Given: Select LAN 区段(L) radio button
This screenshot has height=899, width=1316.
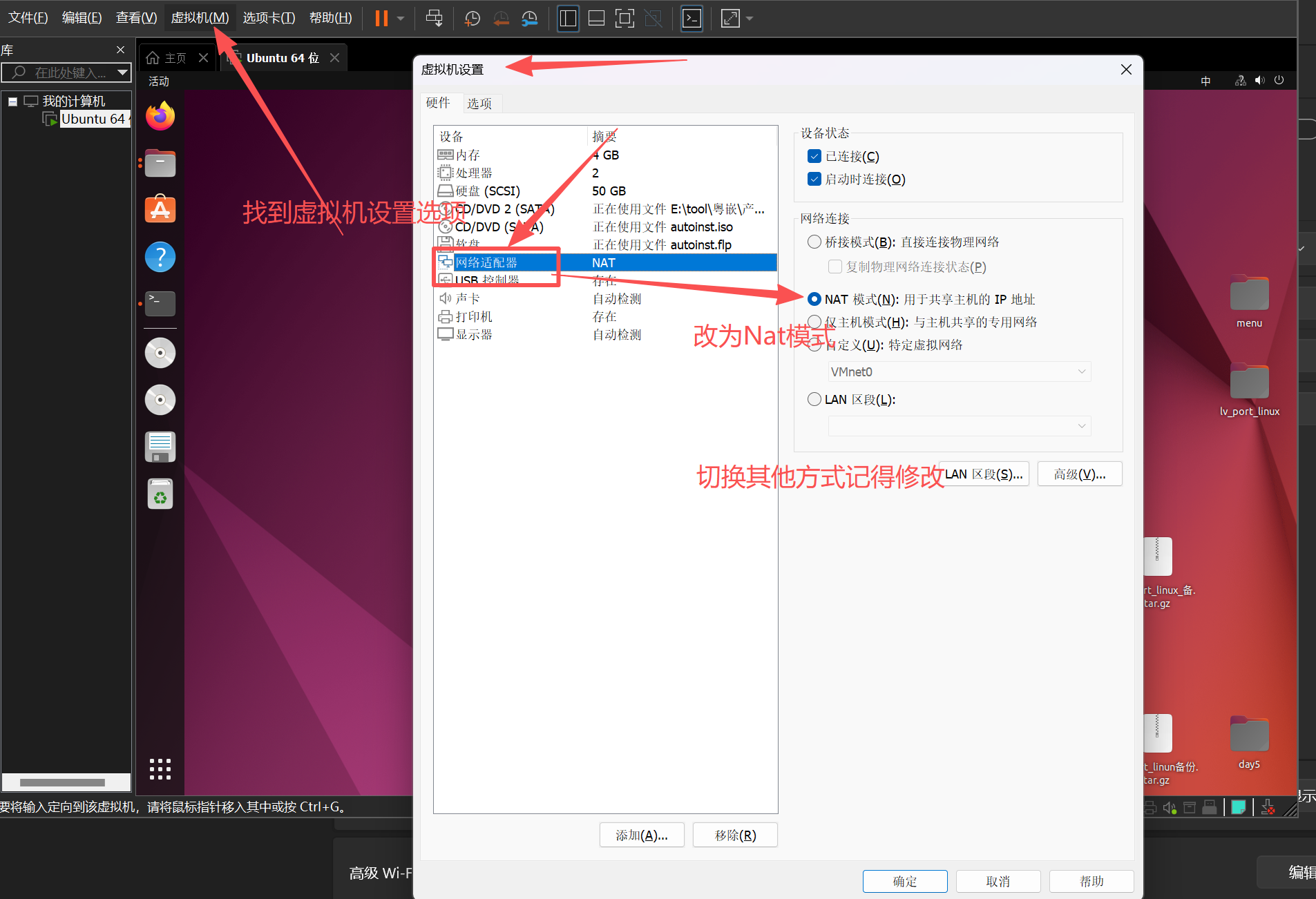Looking at the screenshot, I should pyautogui.click(x=814, y=400).
